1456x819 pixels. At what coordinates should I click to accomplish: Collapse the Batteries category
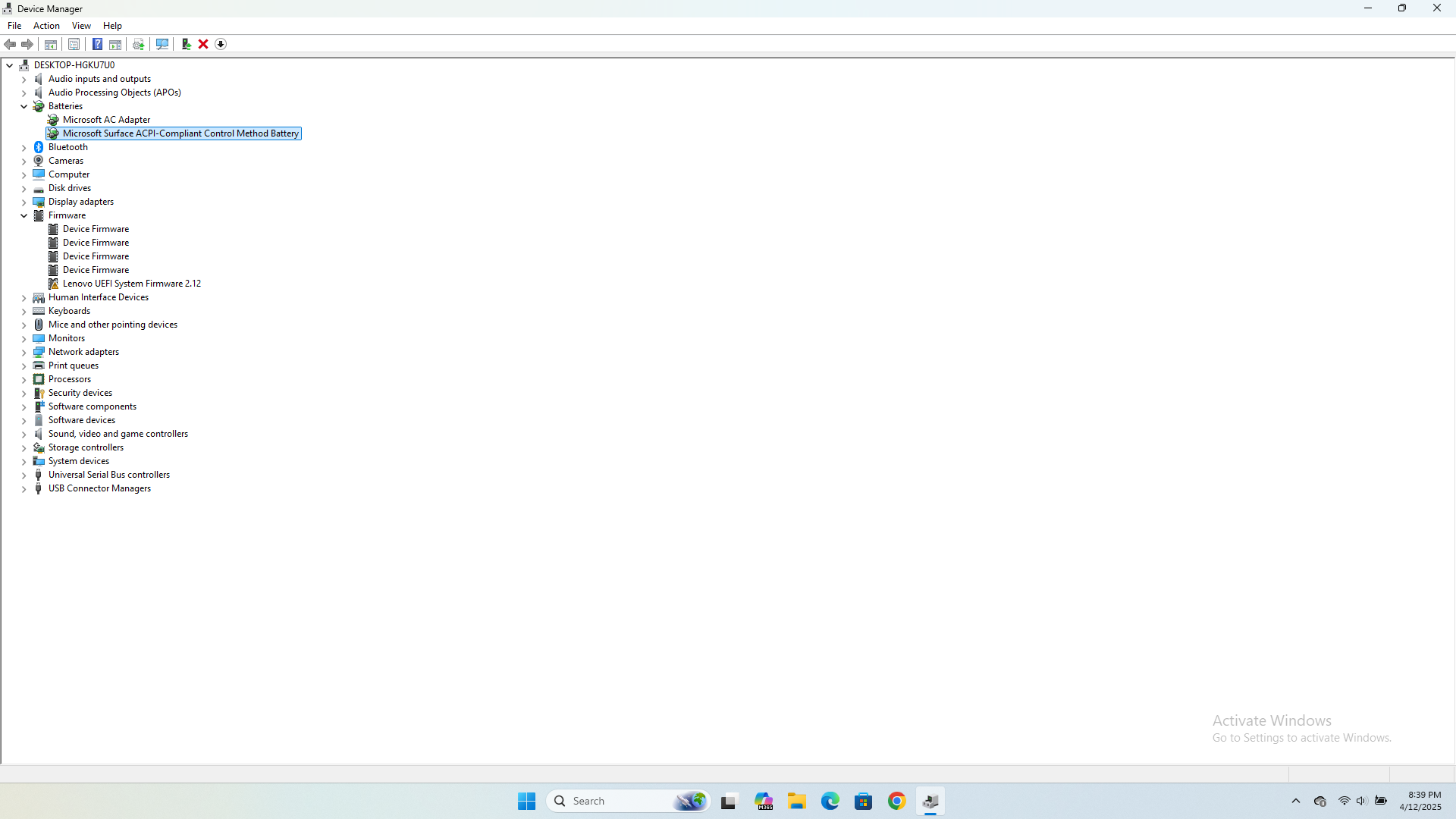24,106
